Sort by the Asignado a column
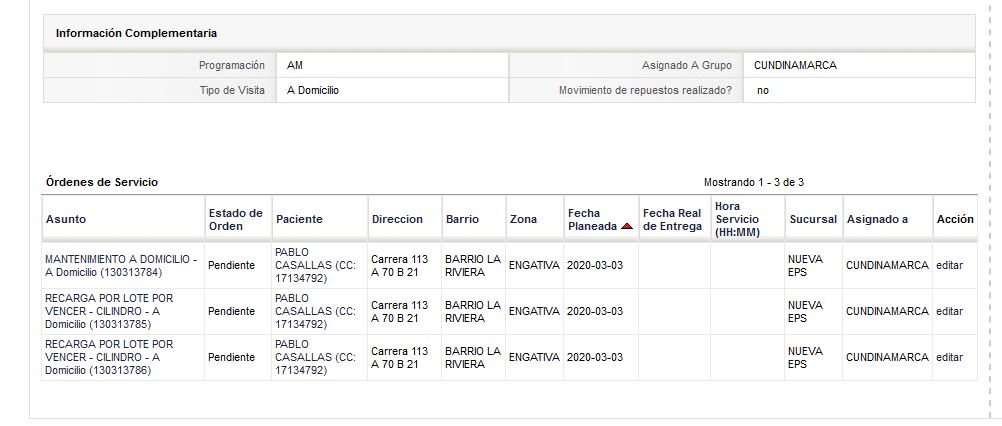This screenshot has width=1002, height=426. [x=877, y=219]
